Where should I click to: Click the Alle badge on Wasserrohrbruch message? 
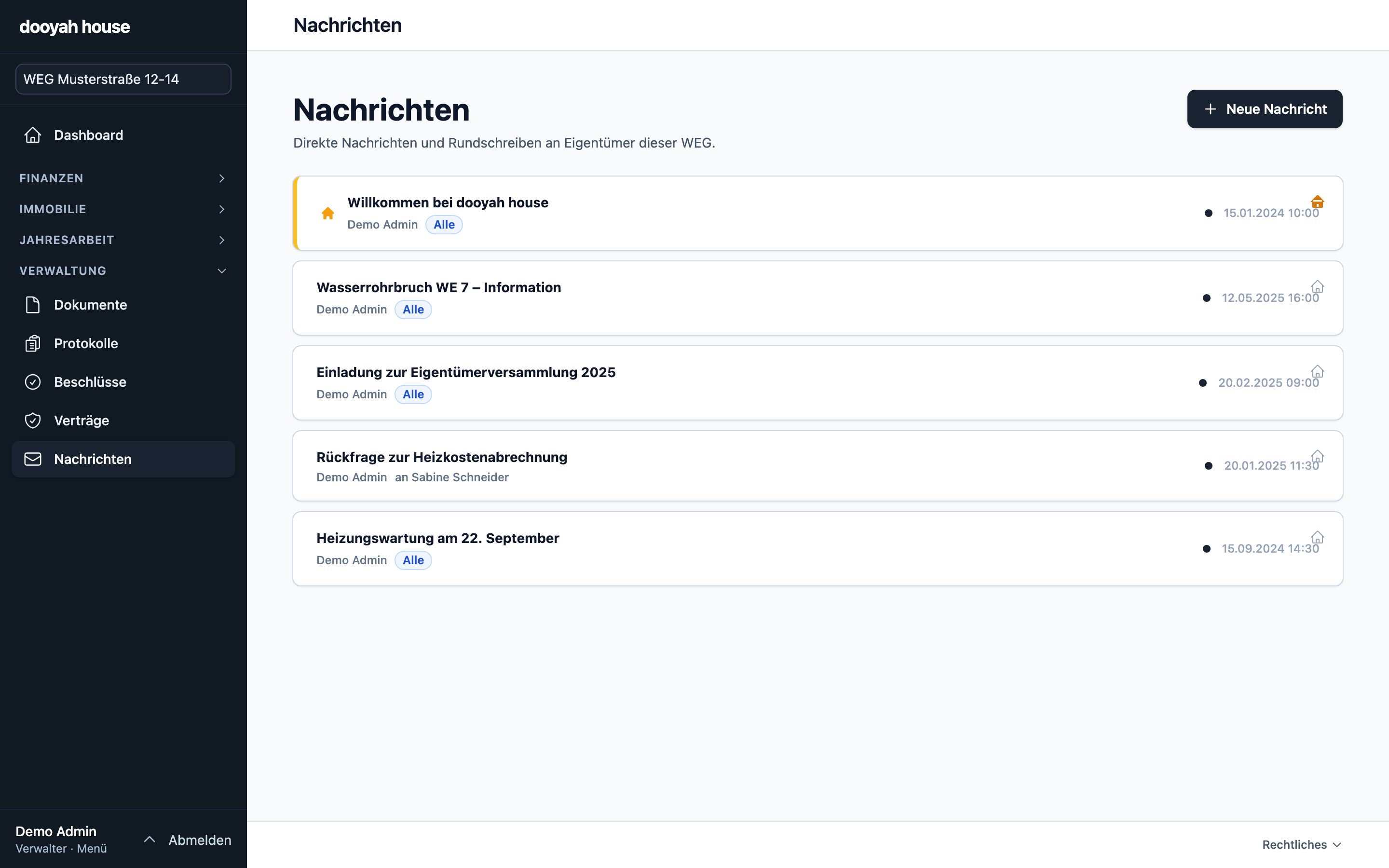pos(413,310)
